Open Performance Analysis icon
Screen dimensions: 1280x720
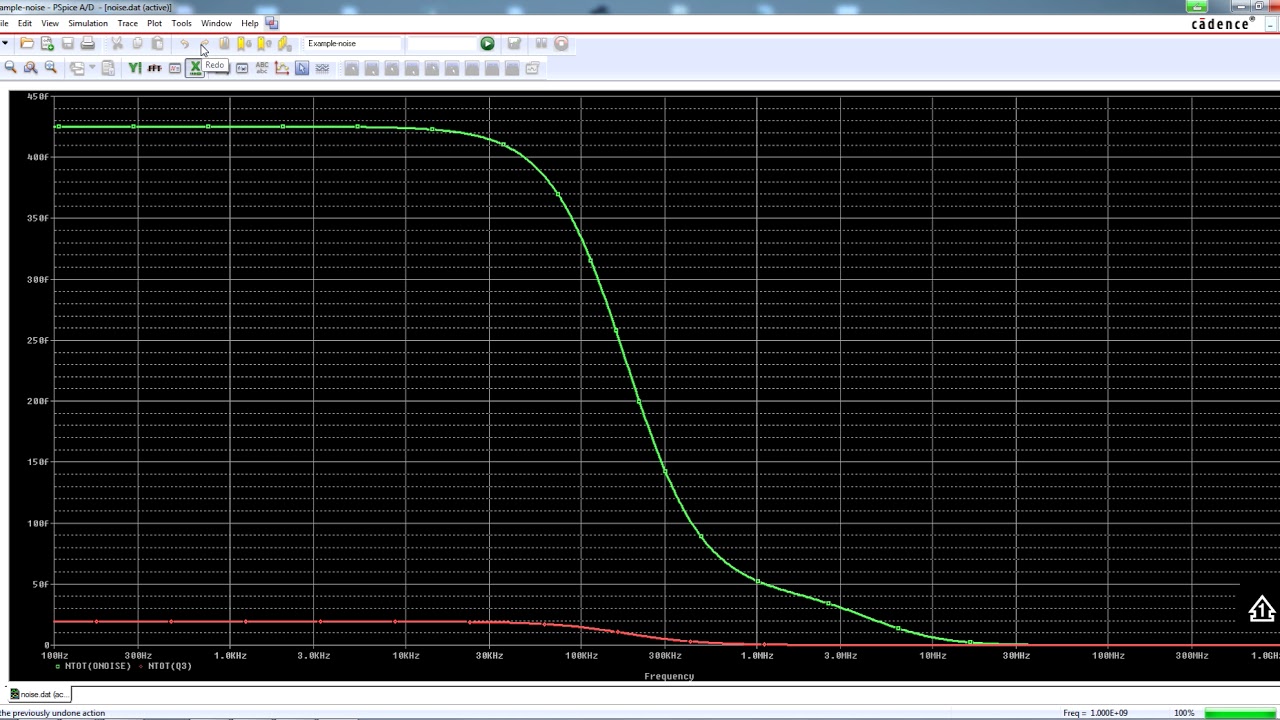tap(174, 68)
